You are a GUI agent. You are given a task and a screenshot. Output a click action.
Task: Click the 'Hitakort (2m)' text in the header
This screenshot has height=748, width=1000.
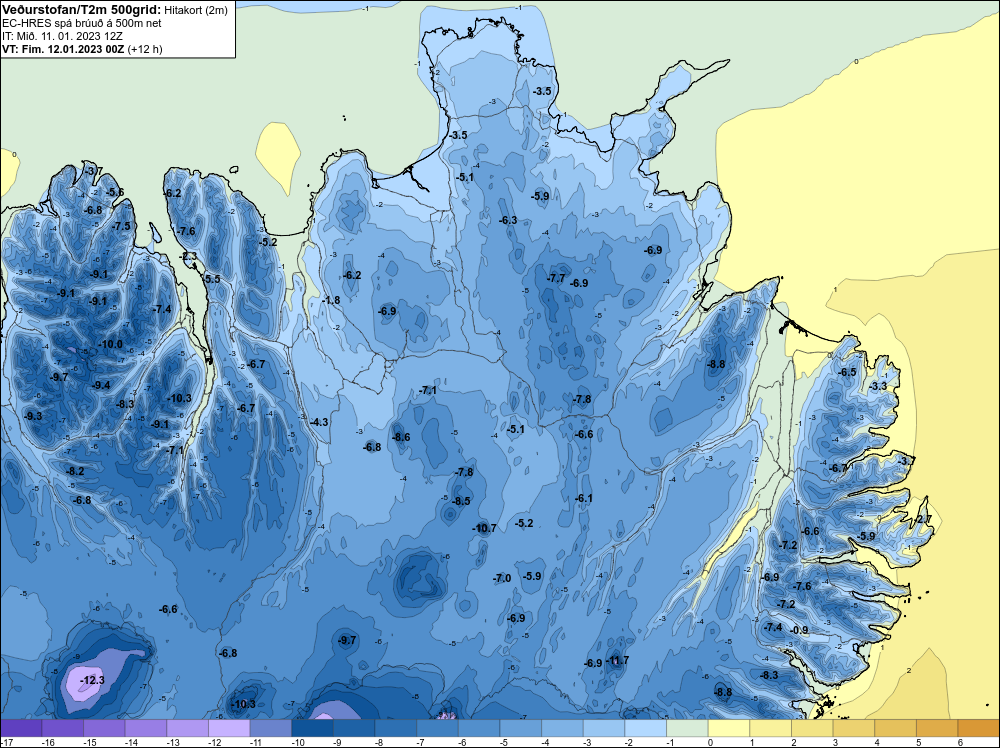196,10
